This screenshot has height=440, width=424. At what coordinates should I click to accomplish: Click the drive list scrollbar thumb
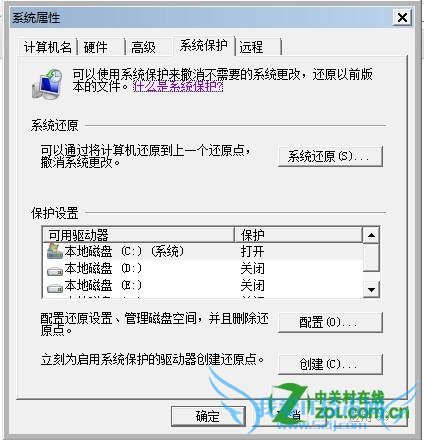tap(371, 258)
